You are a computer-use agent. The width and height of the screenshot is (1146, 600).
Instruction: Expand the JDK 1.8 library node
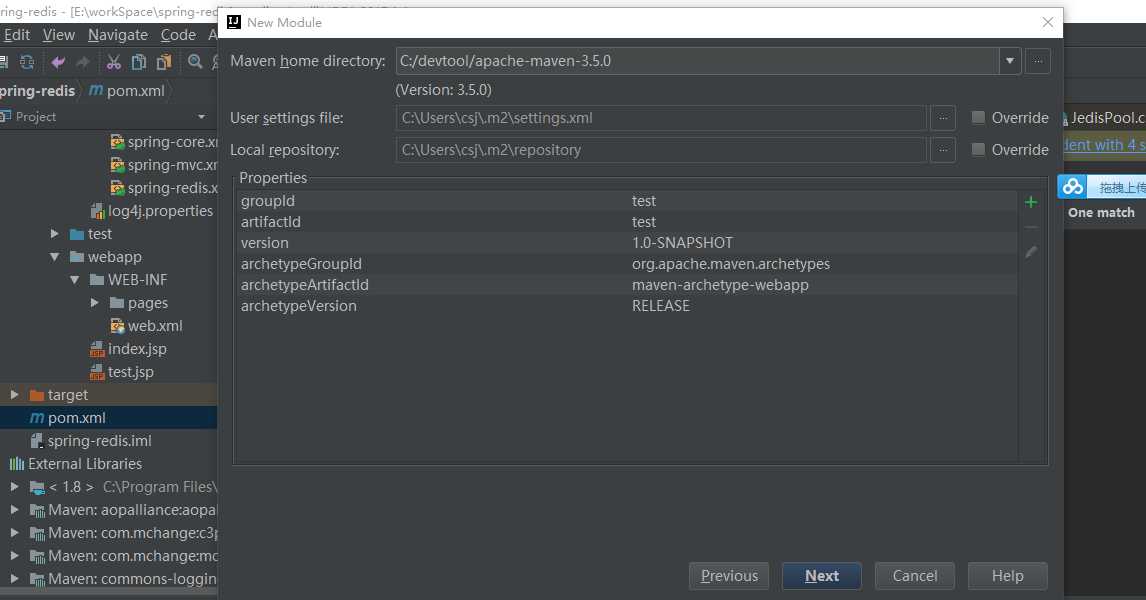(15, 487)
